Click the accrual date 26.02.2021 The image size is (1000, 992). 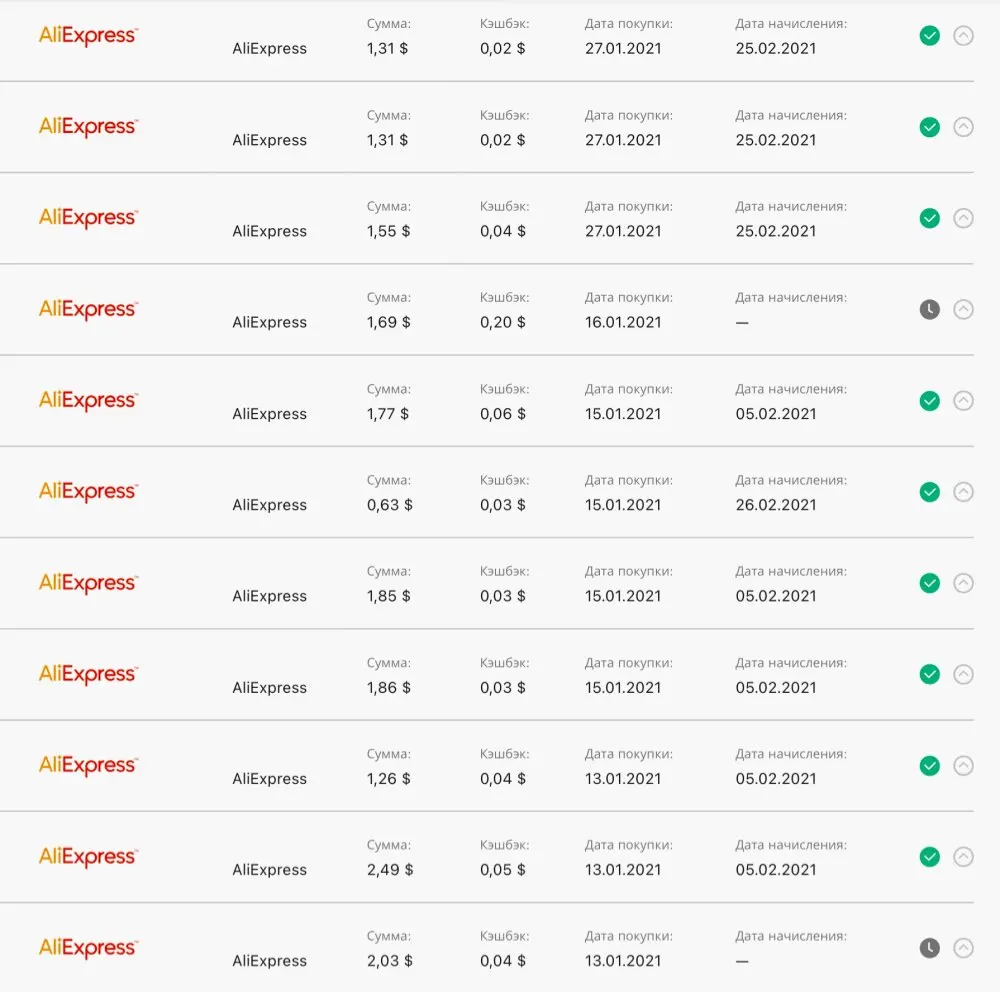776,505
